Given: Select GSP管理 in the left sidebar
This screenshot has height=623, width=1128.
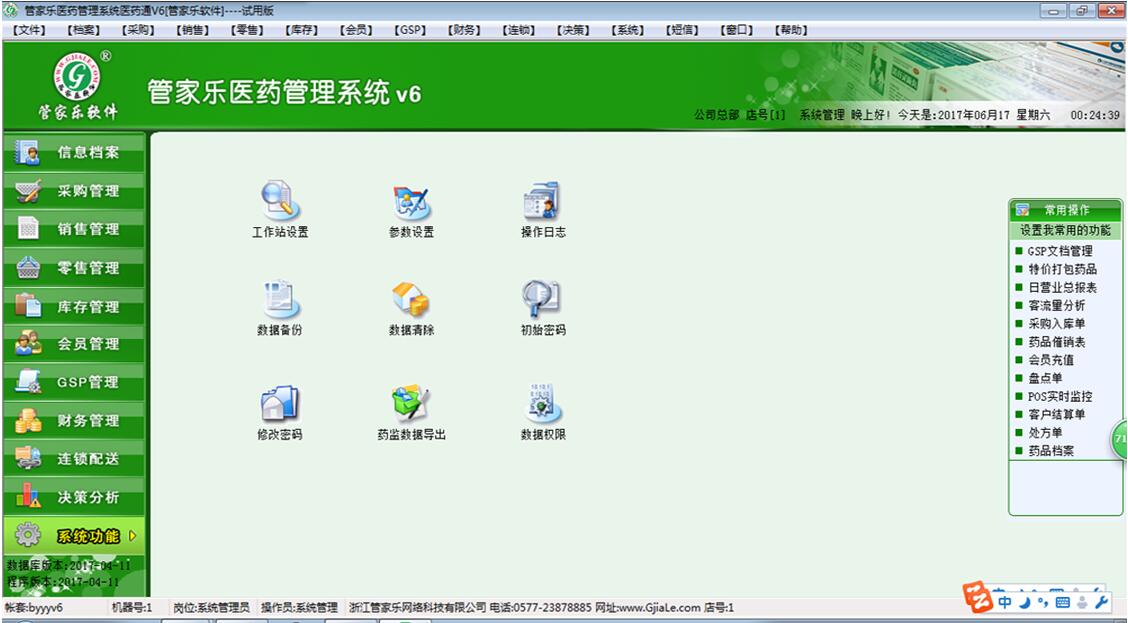Looking at the screenshot, I should click(74, 382).
